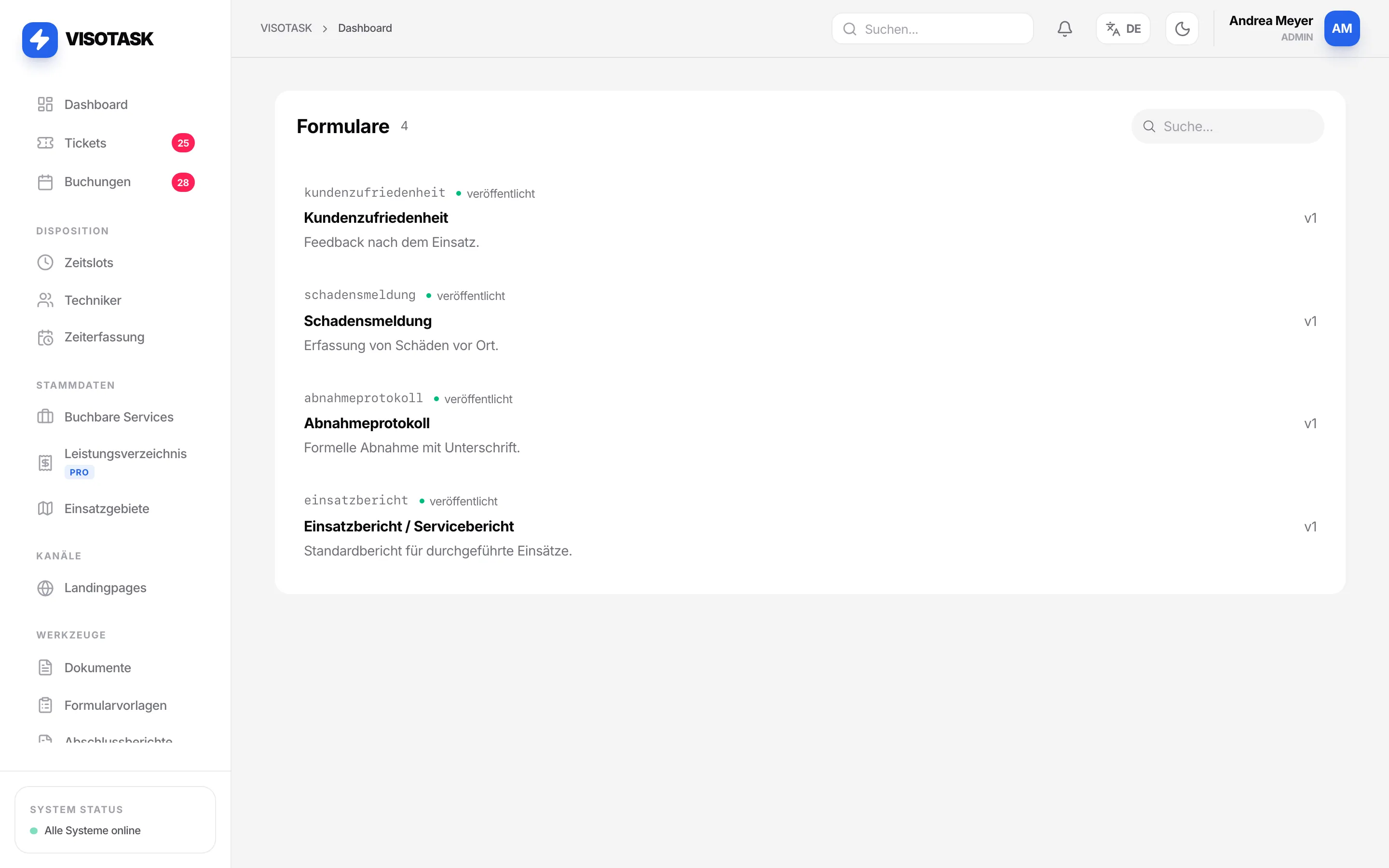
Task: Click the Zeiterfassung calendar-clock icon
Action: (x=45, y=338)
